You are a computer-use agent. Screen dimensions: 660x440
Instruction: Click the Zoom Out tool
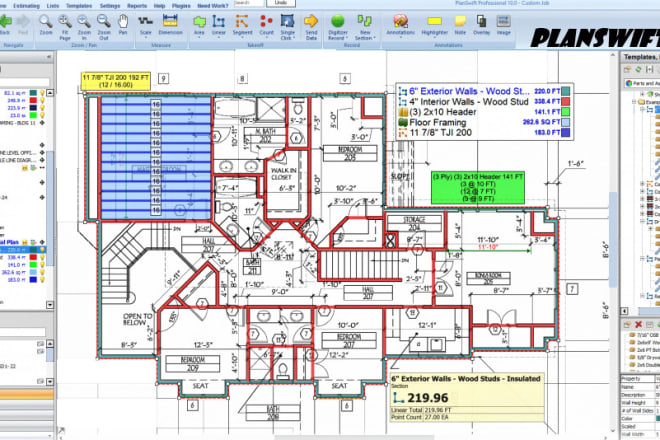[104, 26]
